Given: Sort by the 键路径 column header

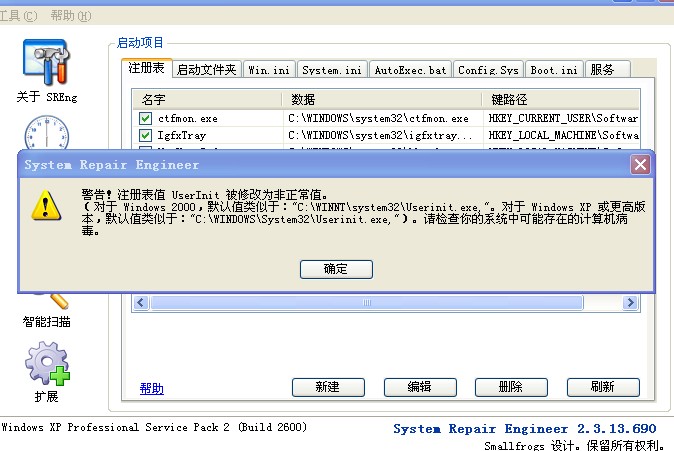Looking at the screenshot, I should 561,100.
